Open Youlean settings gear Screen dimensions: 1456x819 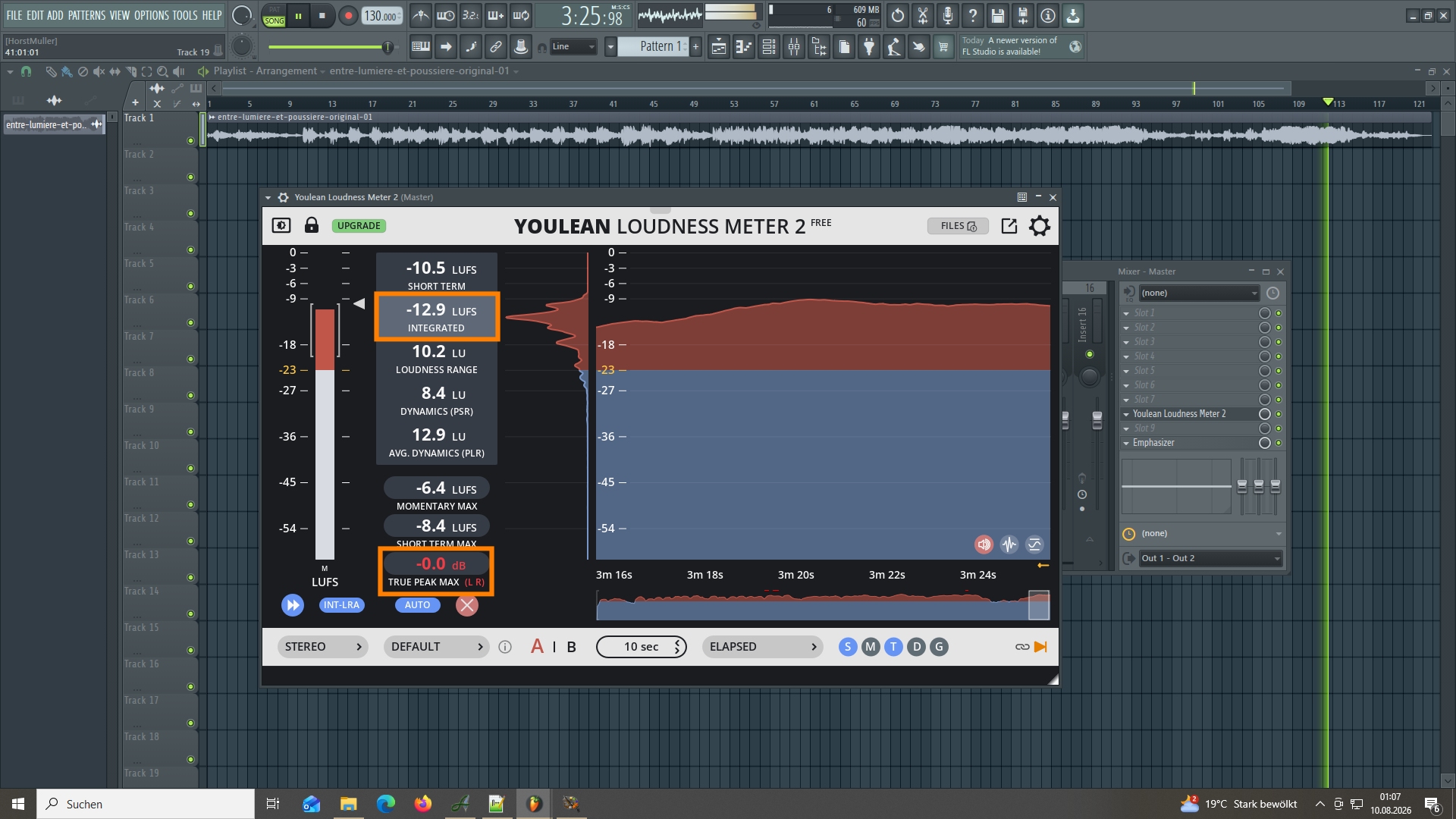1040,226
